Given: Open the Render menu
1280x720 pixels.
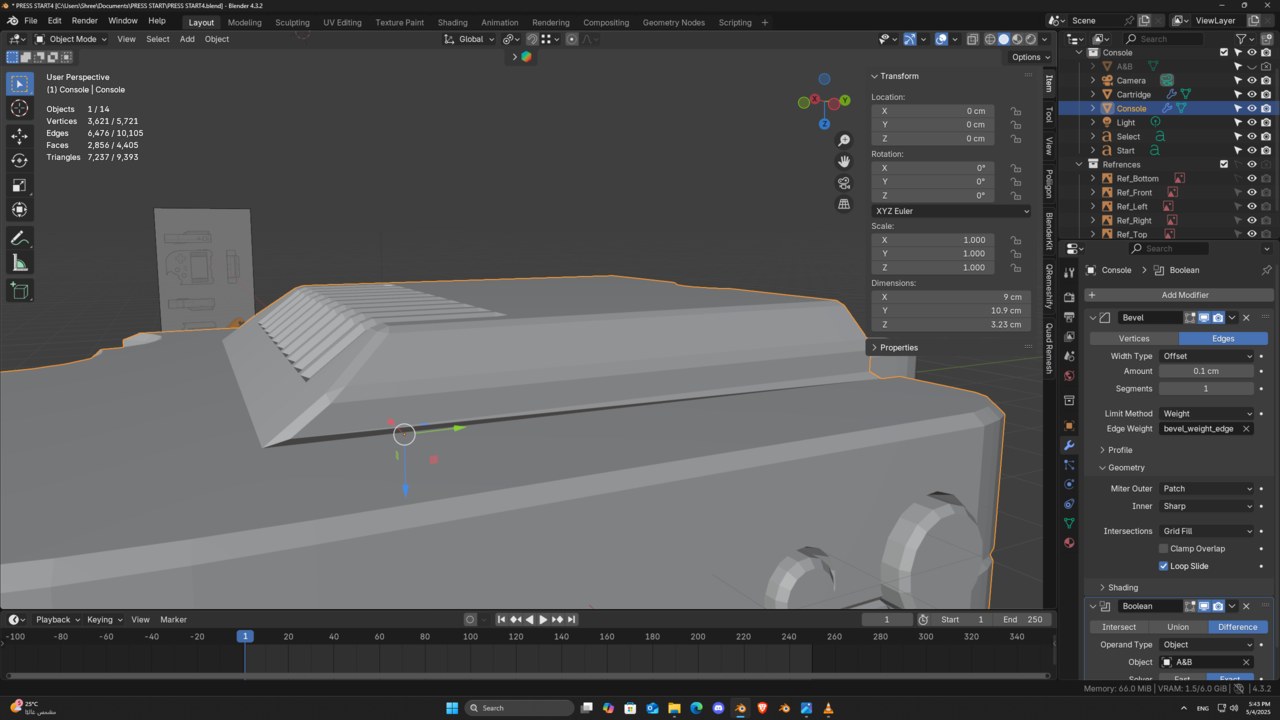Looking at the screenshot, I should [x=84, y=20].
